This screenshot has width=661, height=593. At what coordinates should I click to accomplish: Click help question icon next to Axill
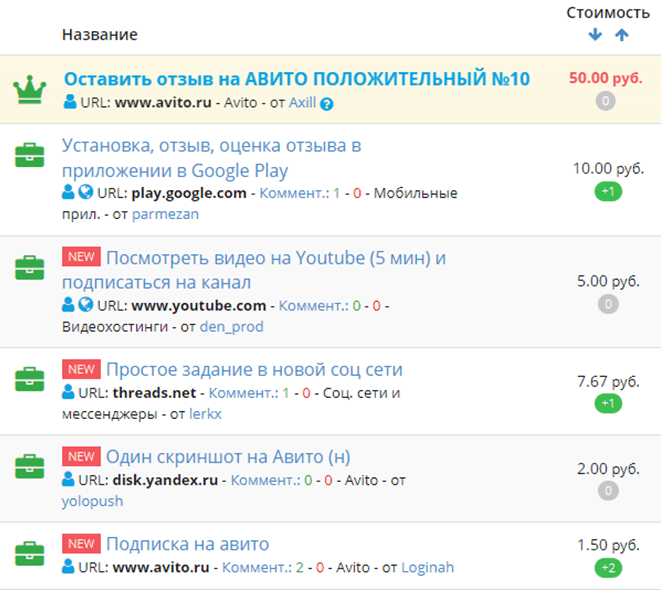tap(326, 104)
